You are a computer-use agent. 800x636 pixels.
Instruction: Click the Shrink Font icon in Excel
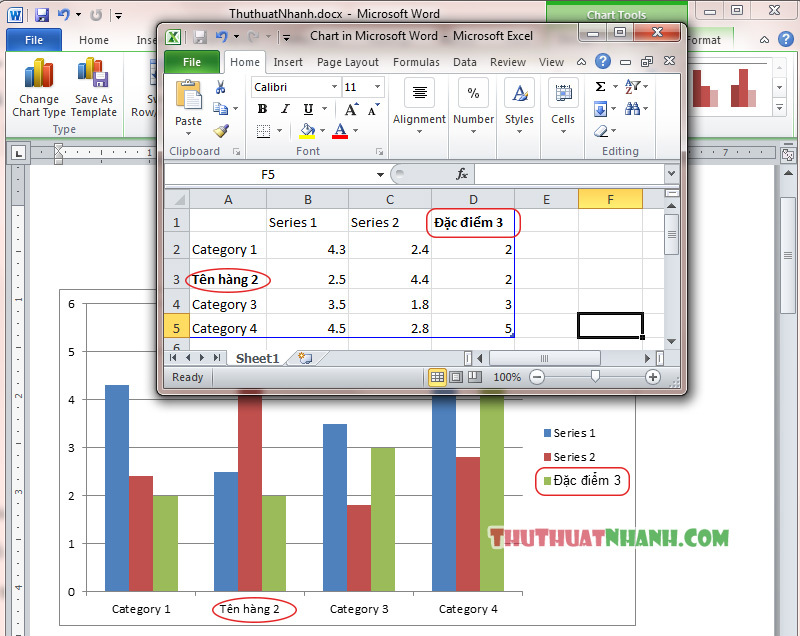(x=373, y=109)
